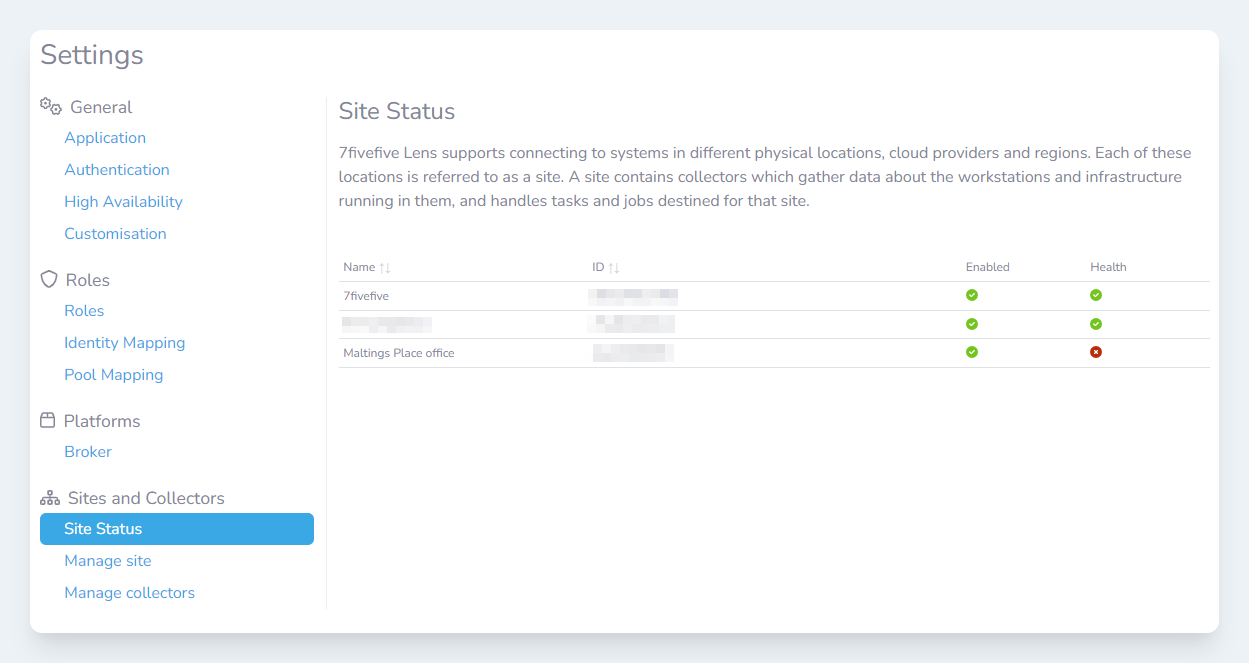Open High Availability settings

[x=123, y=202]
